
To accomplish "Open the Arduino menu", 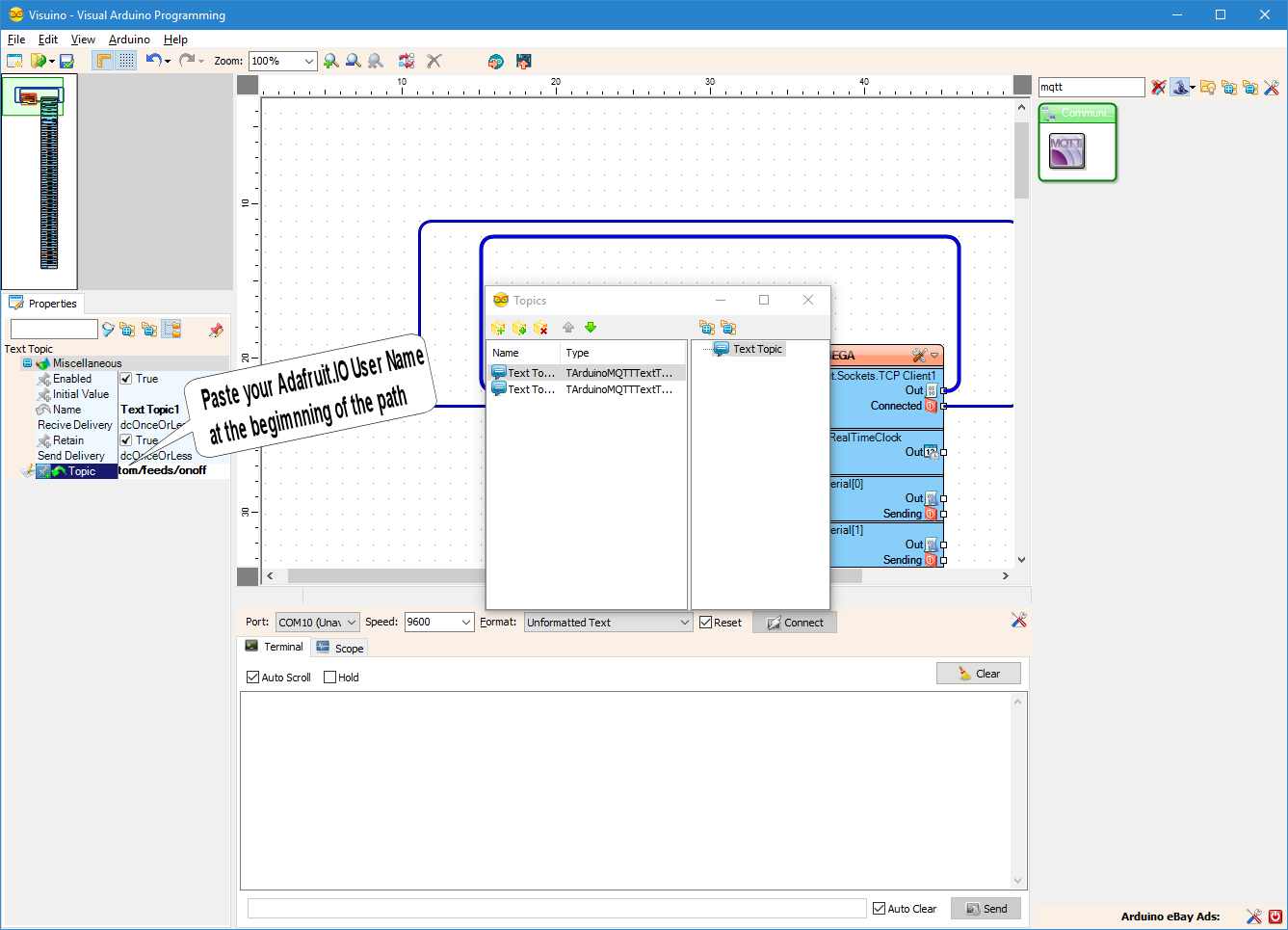I will click(x=129, y=40).
